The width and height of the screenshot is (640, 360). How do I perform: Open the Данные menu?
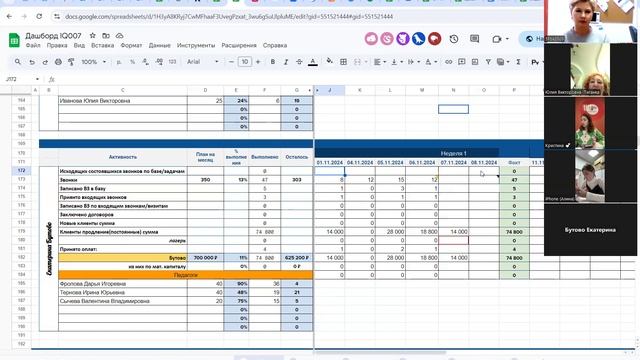click(159, 45)
